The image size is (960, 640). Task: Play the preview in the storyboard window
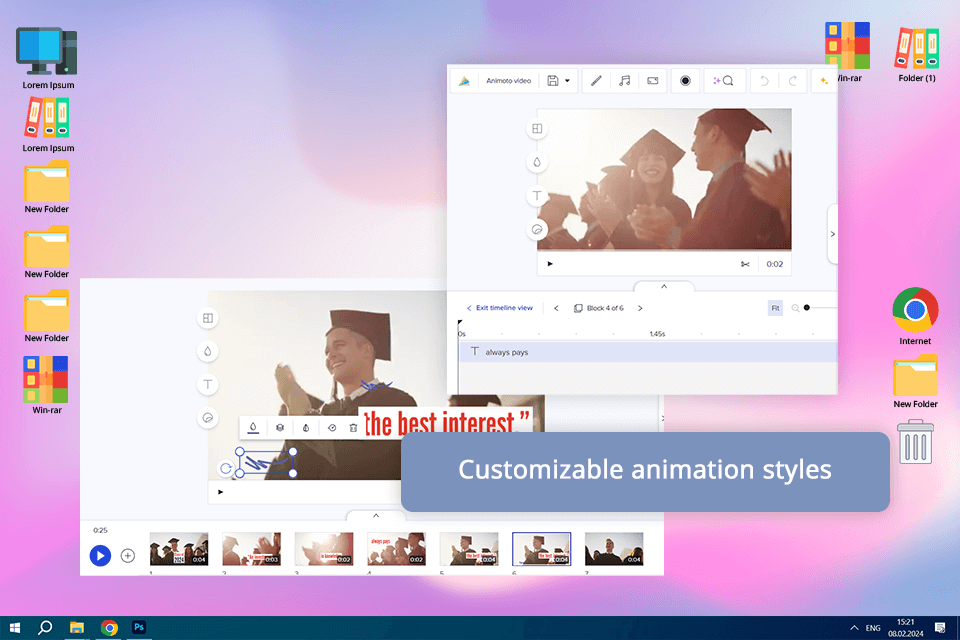pyautogui.click(x=220, y=492)
